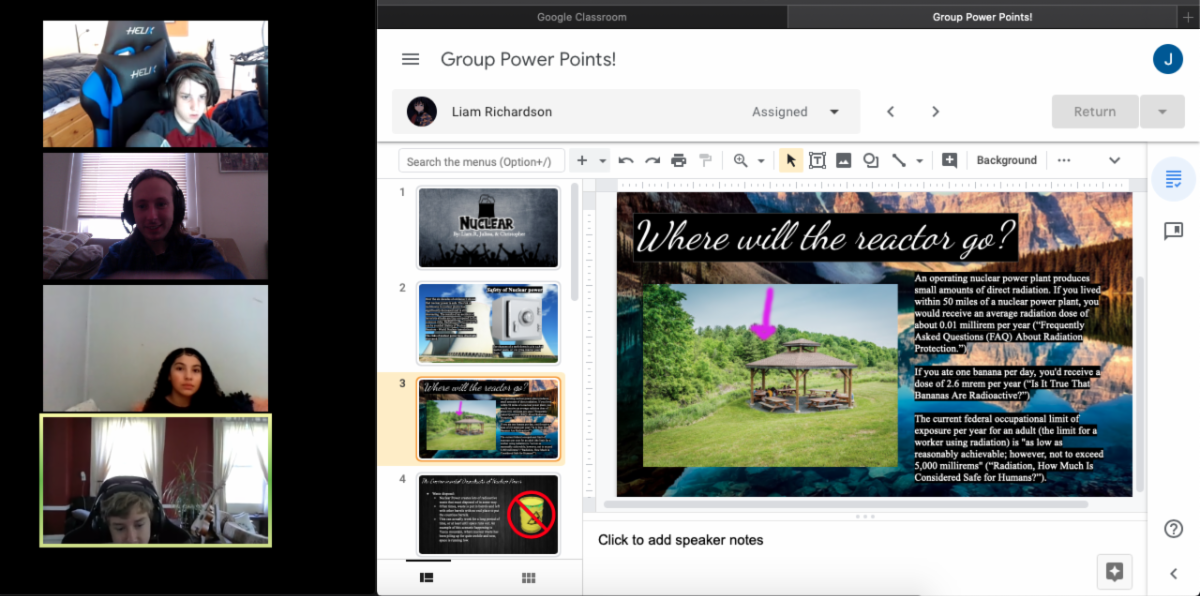Click the Background button in toolbar
Viewport: 1200px width, 596px height.
point(1006,160)
